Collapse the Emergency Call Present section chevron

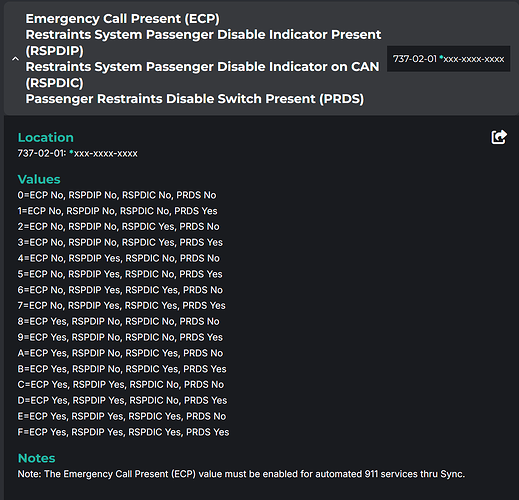15,59
